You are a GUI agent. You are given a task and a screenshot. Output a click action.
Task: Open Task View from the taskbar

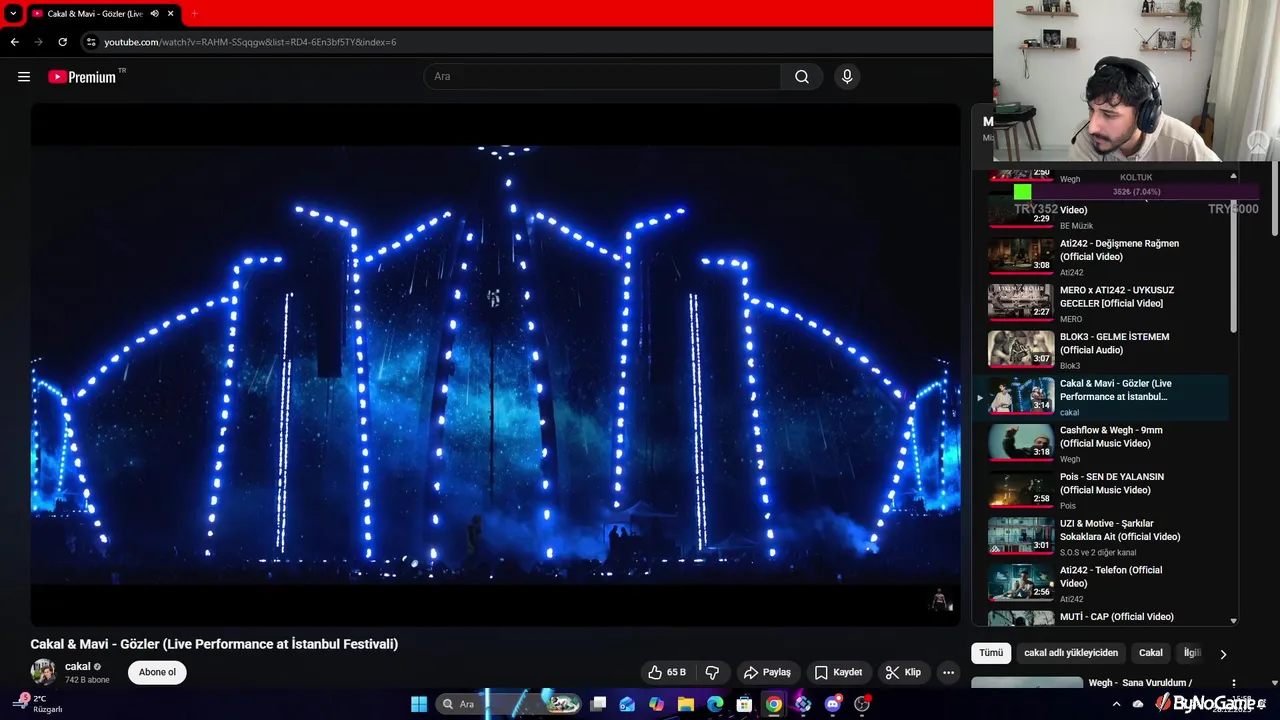coord(598,704)
